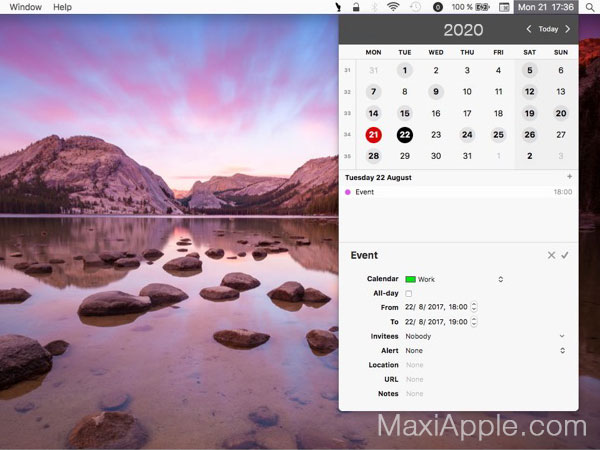Click the purple event color dot
Image resolution: width=600 pixels, height=450 pixels.
click(348, 192)
